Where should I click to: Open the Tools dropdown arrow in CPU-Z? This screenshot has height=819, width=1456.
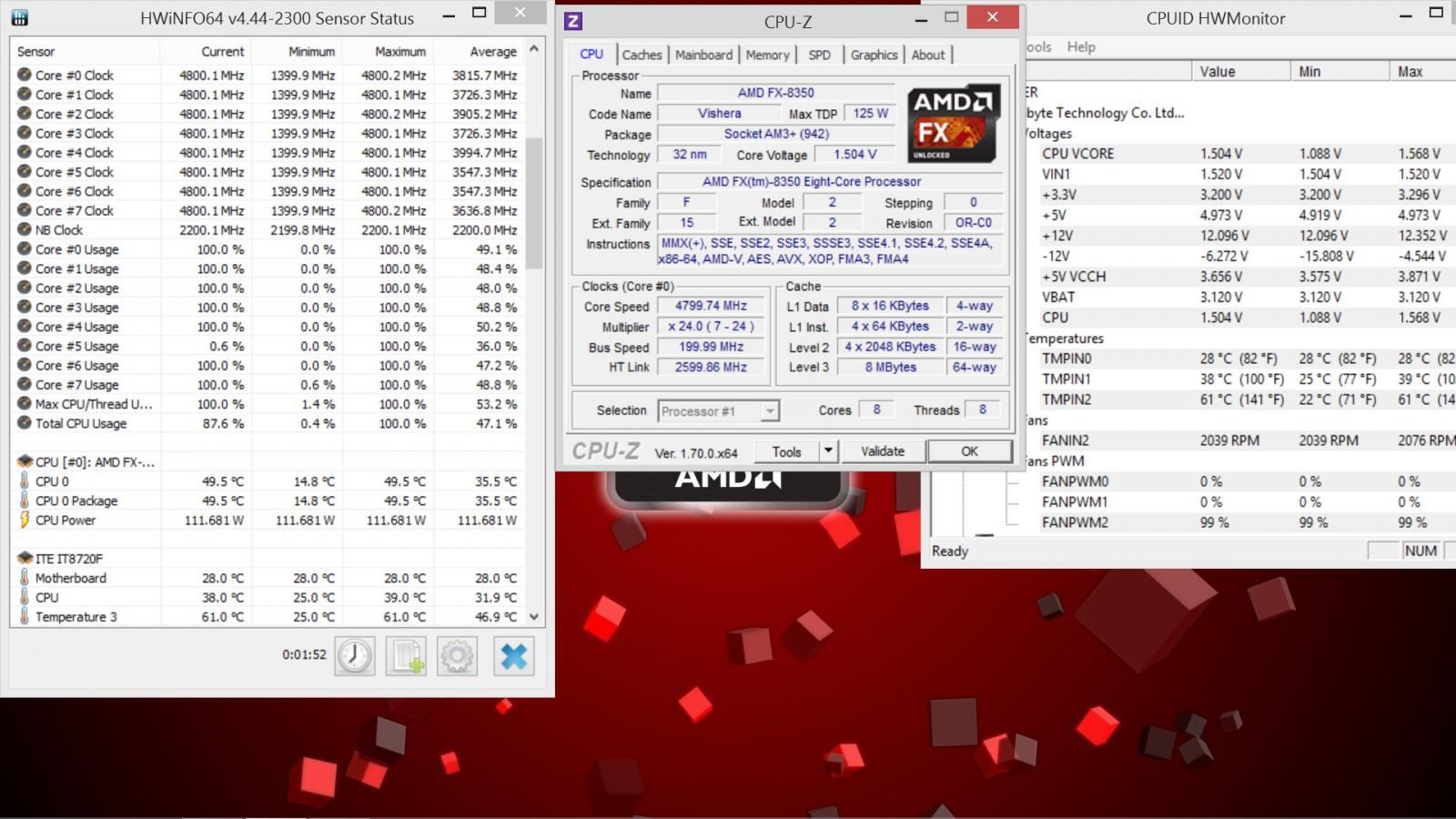(828, 450)
